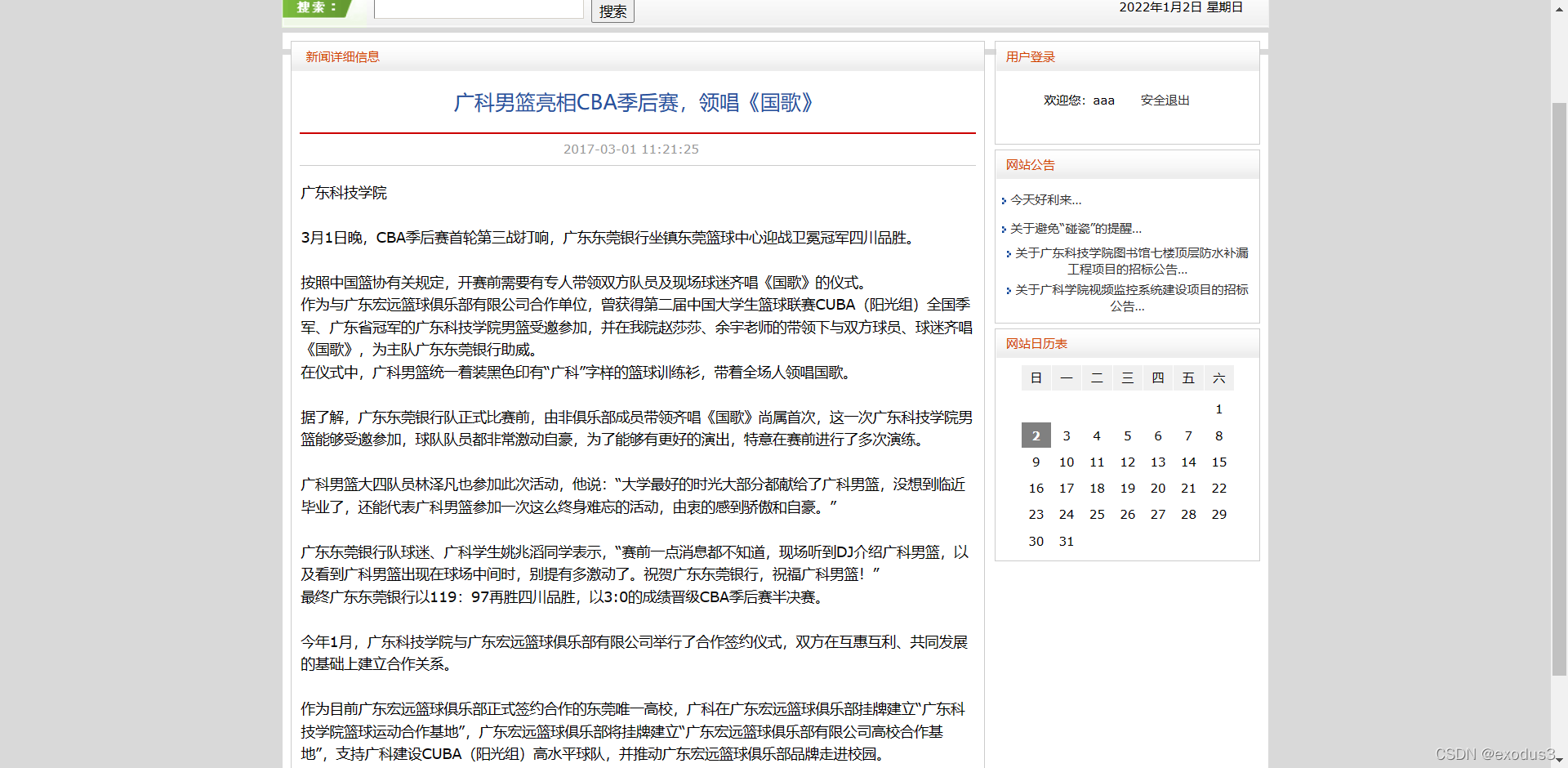This screenshot has height=768, width=1568.
Task: Click the scrollbar down arrow
Action: click(x=1559, y=761)
